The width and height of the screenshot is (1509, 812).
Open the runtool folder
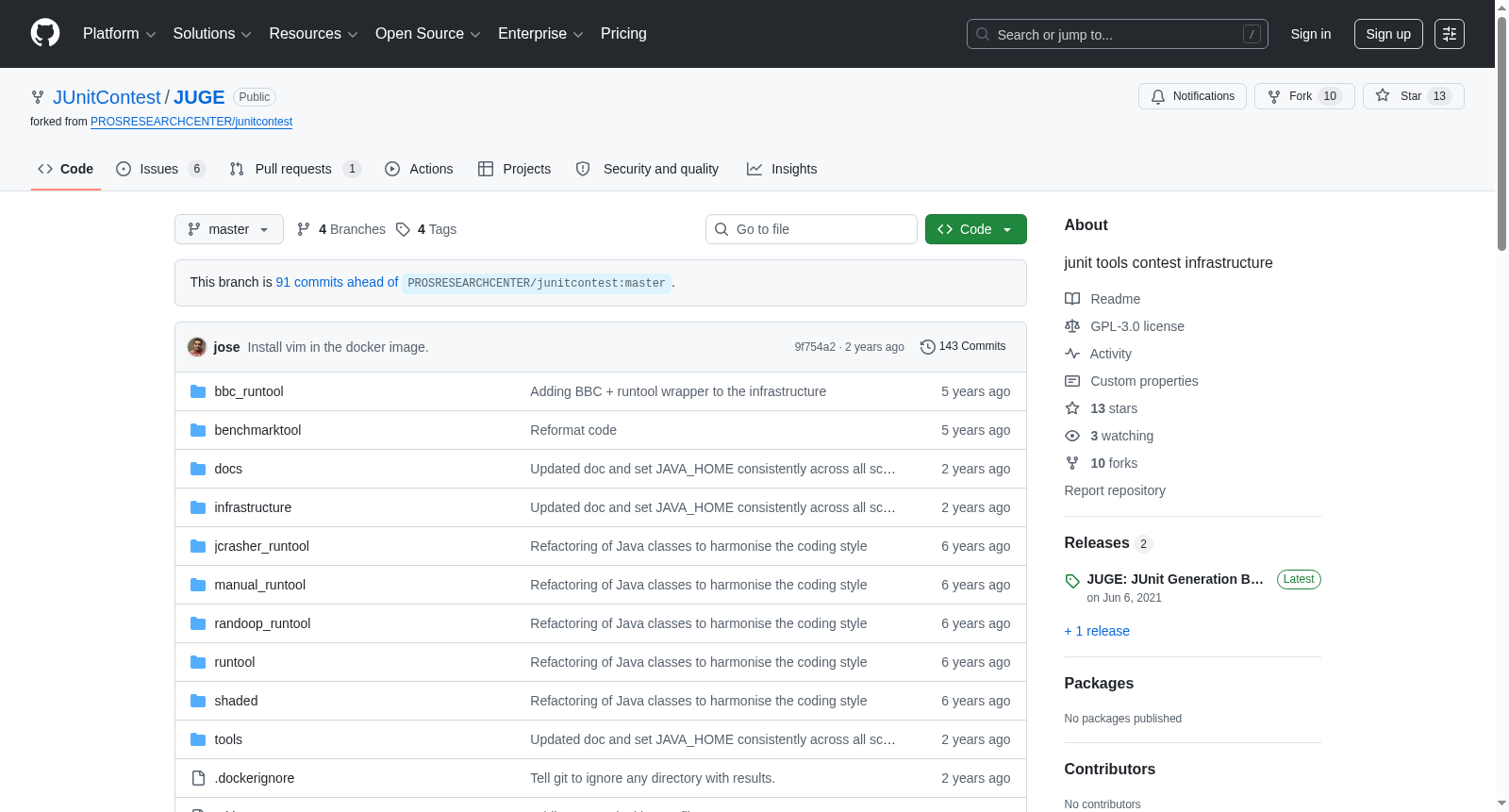[235, 662]
